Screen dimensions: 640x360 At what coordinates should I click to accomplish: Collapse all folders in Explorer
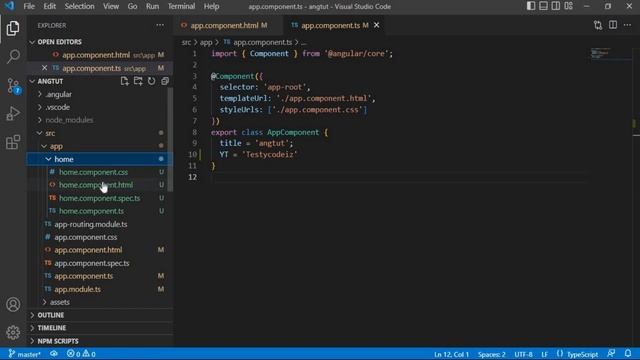tap(165, 81)
